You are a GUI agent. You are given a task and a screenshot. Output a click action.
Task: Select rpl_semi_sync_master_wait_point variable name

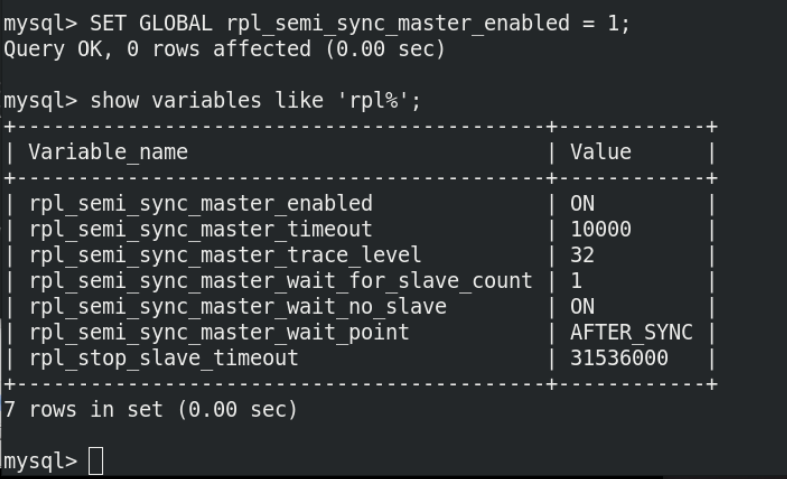(219, 332)
